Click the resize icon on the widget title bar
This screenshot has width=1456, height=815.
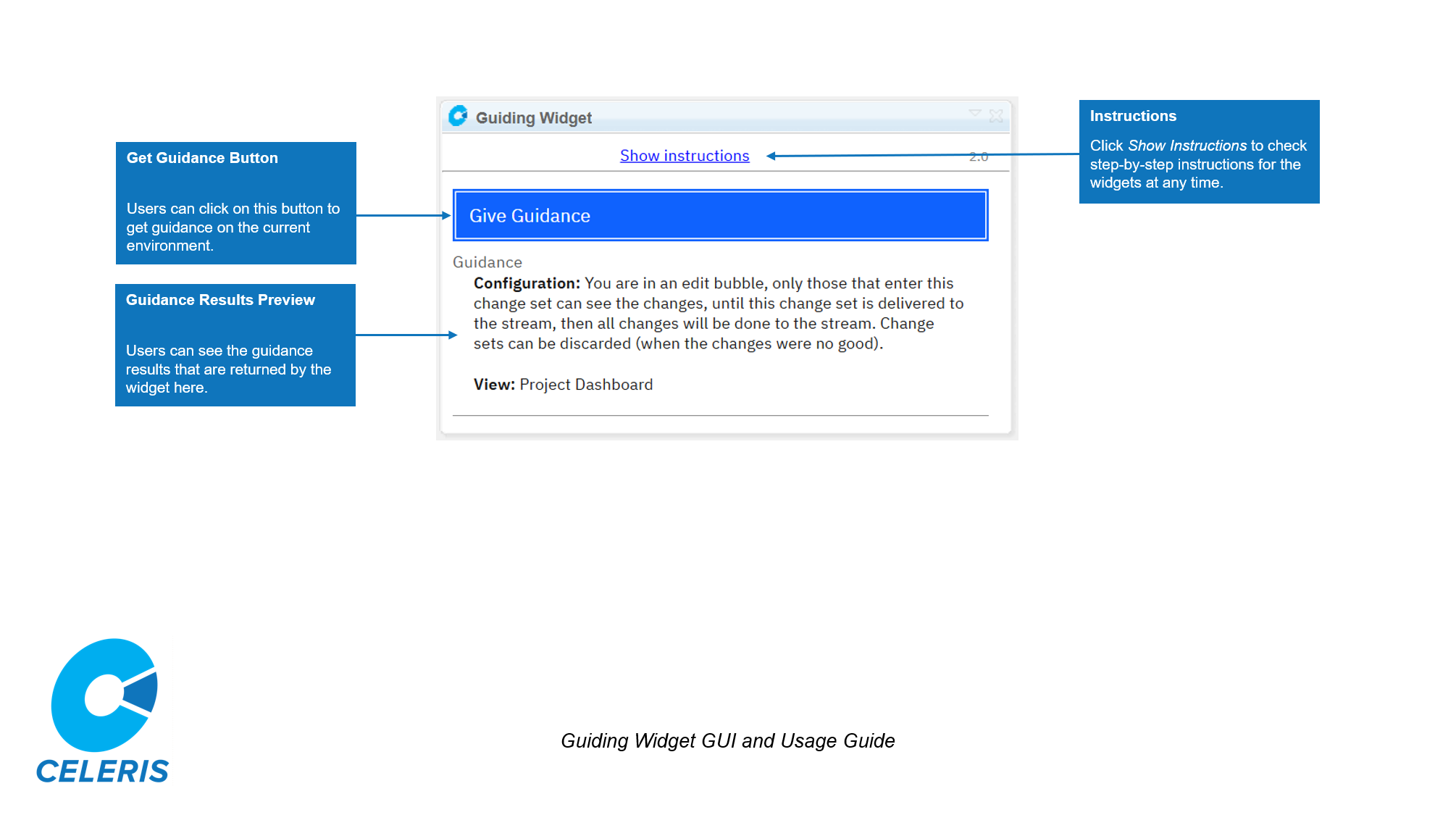(996, 114)
